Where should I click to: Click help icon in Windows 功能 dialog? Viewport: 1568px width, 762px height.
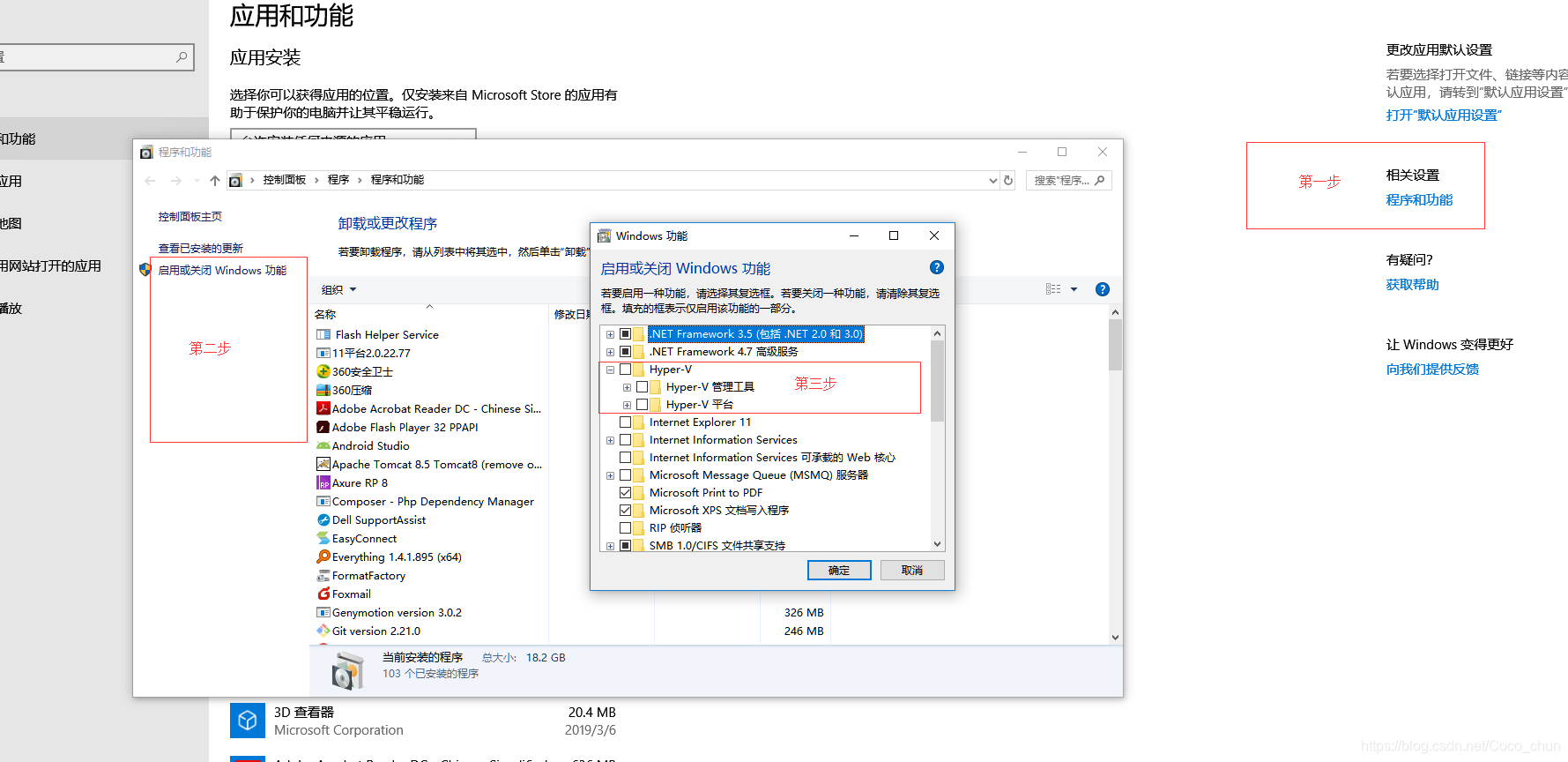tap(937, 267)
